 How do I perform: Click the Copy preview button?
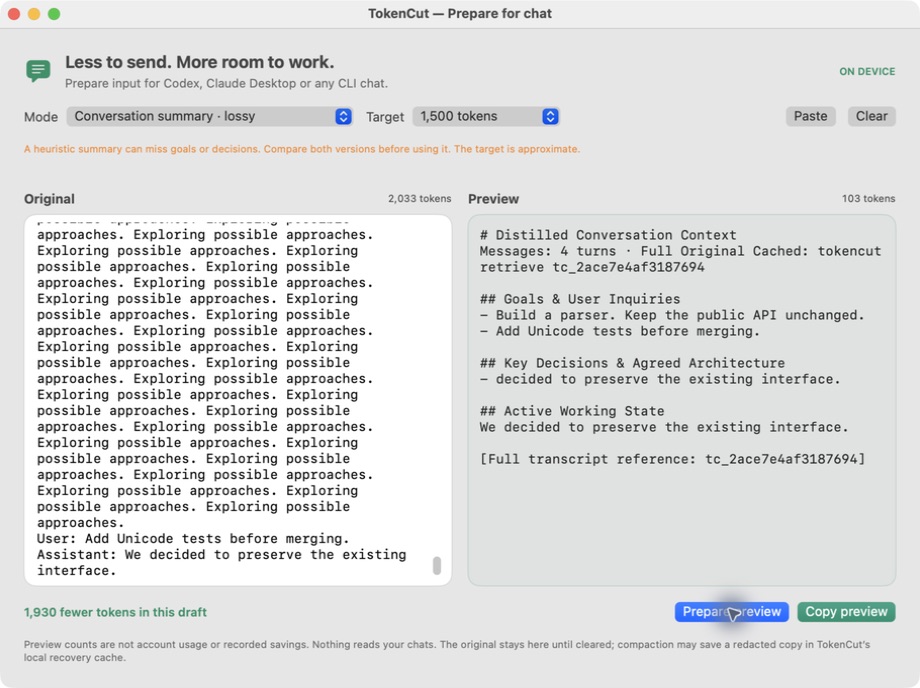click(x=846, y=612)
